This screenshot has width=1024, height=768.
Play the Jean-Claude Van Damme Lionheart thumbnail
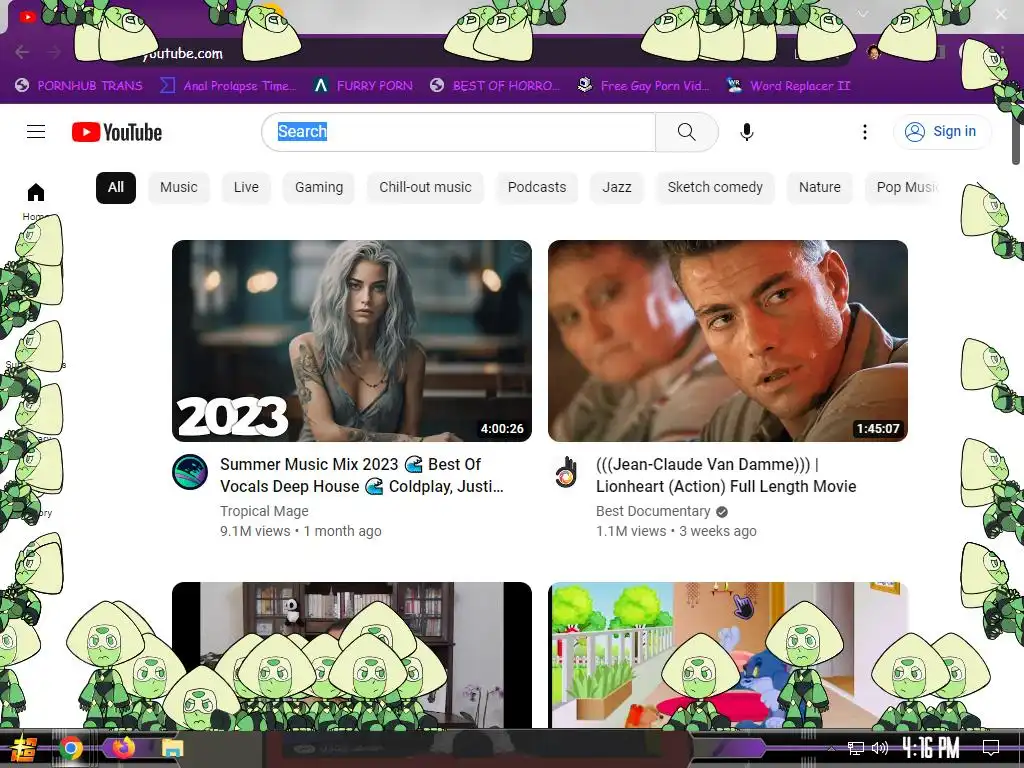tap(728, 341)
